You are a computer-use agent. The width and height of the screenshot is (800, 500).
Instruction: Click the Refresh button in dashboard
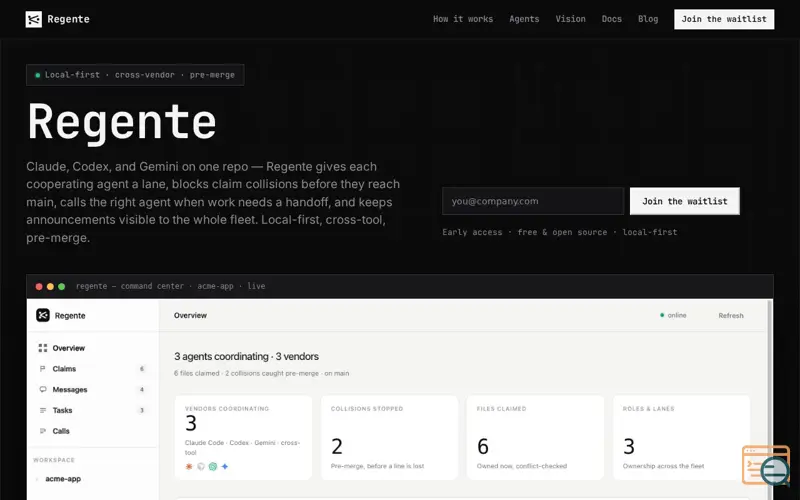point(731,315)
